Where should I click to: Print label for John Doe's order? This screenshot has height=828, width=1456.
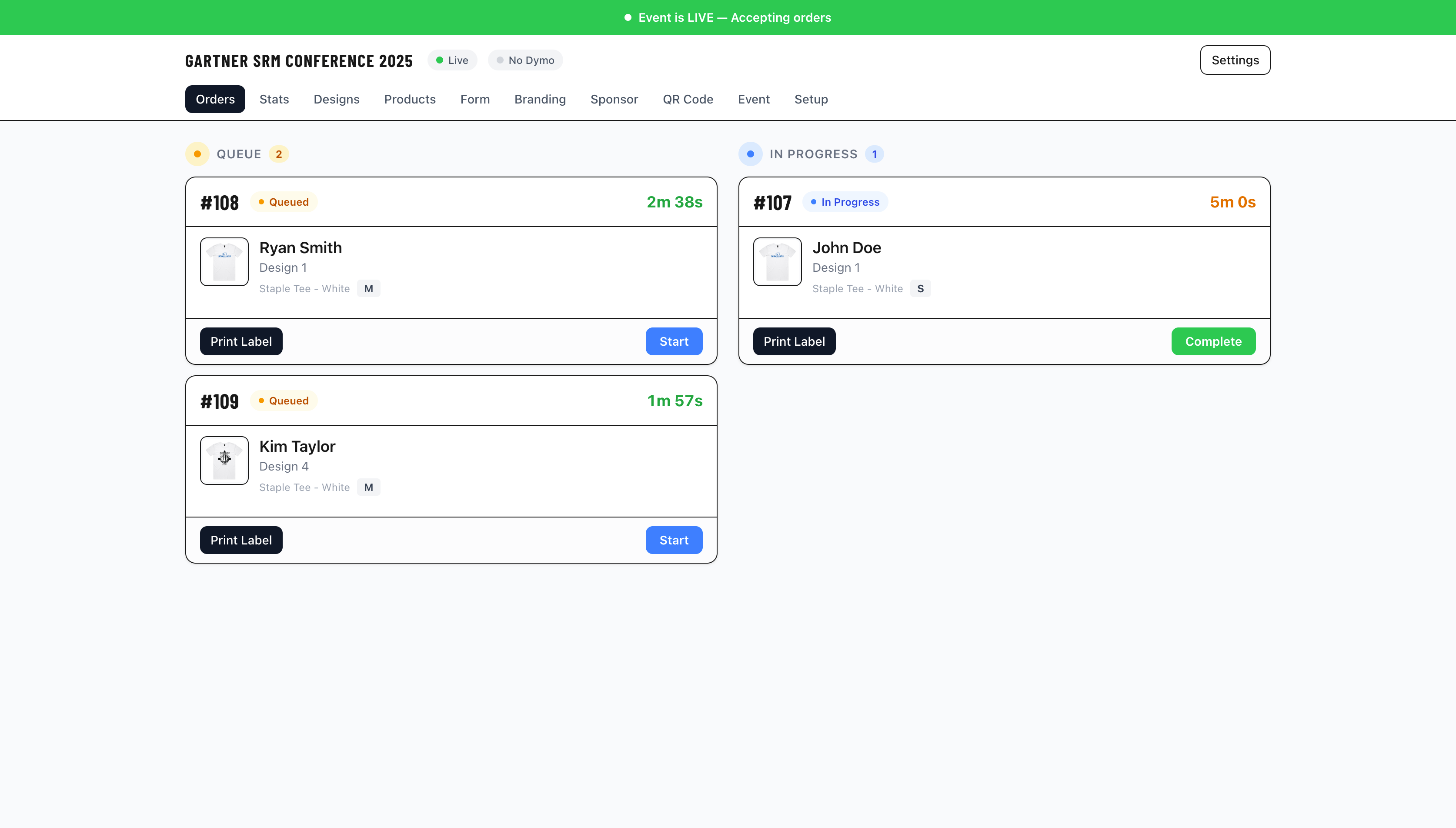pos(794,341)
